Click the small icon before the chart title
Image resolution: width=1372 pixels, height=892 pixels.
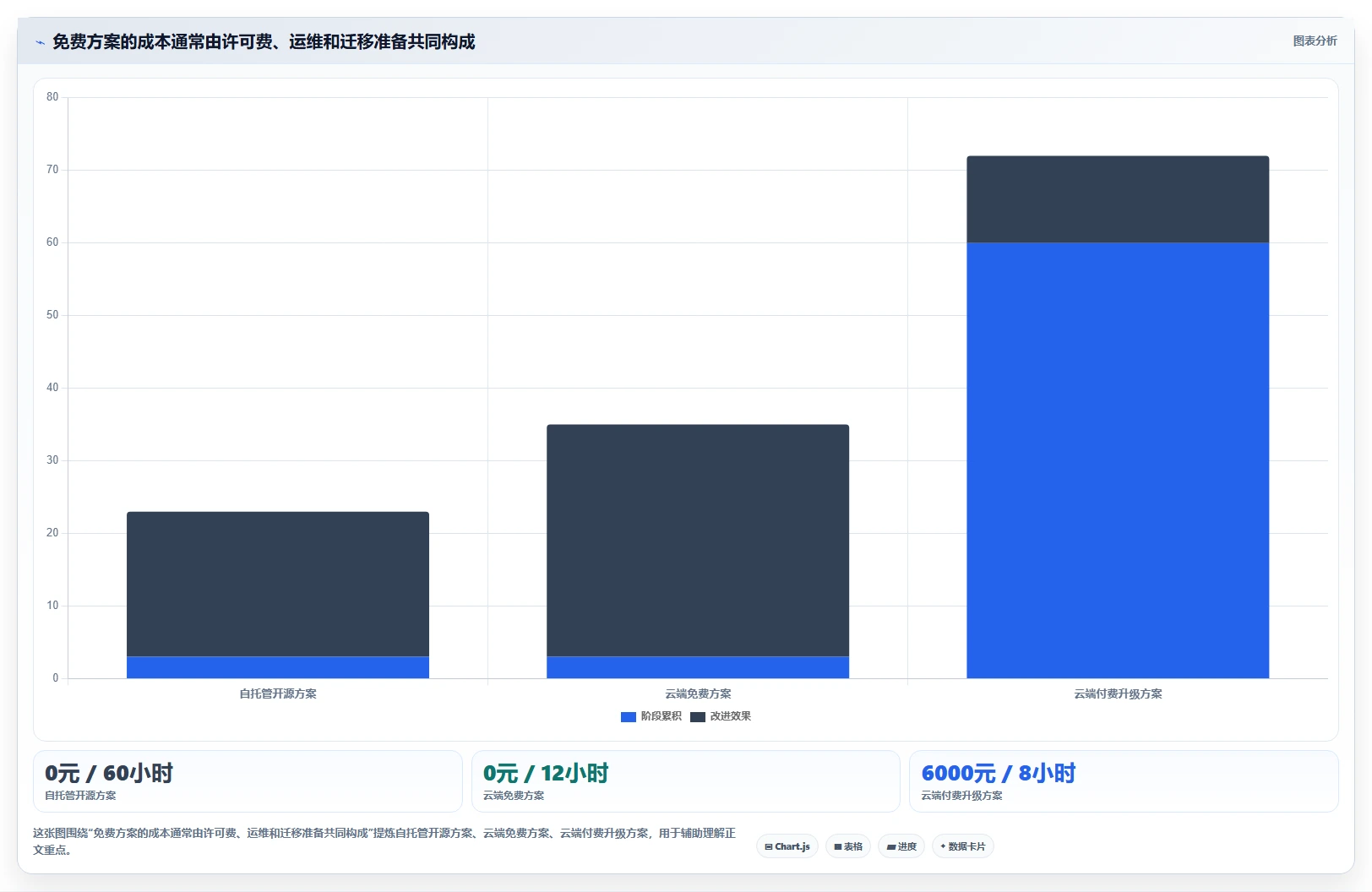click(40, 42)
